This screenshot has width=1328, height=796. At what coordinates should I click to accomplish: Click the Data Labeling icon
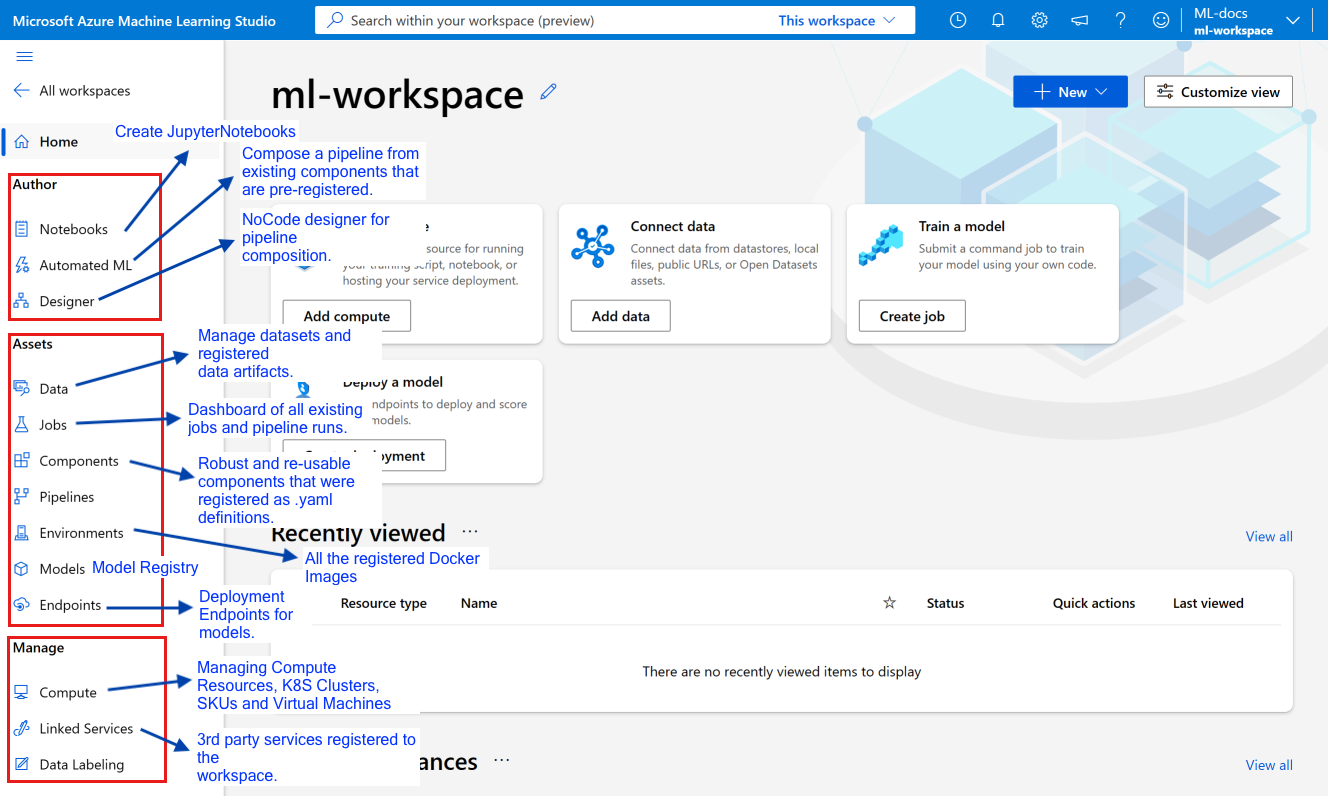pyautogui.click(x=21, y=764)
